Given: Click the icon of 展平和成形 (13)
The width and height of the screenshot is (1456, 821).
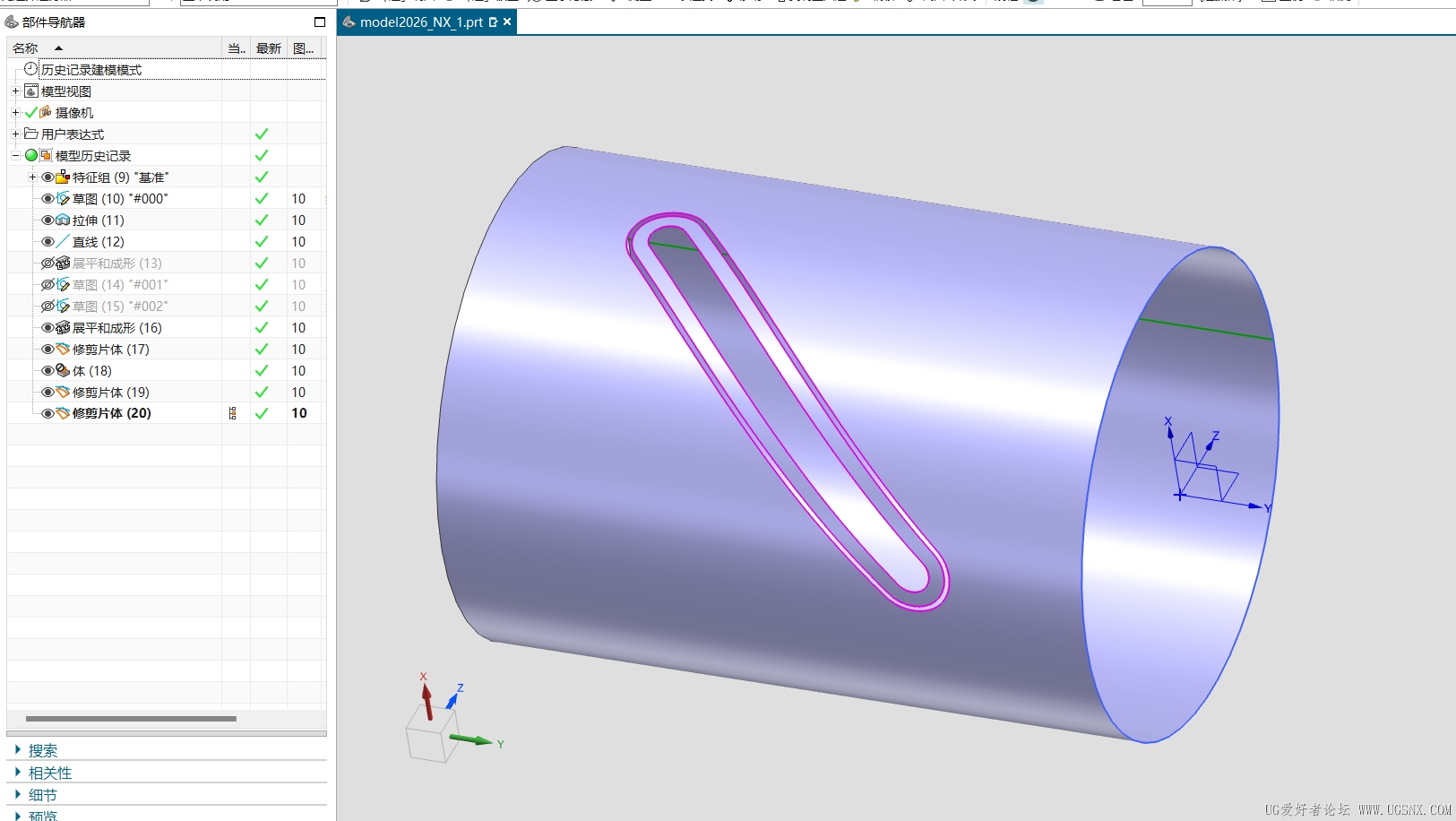Looking at the screenshot, I should [63, 263].
